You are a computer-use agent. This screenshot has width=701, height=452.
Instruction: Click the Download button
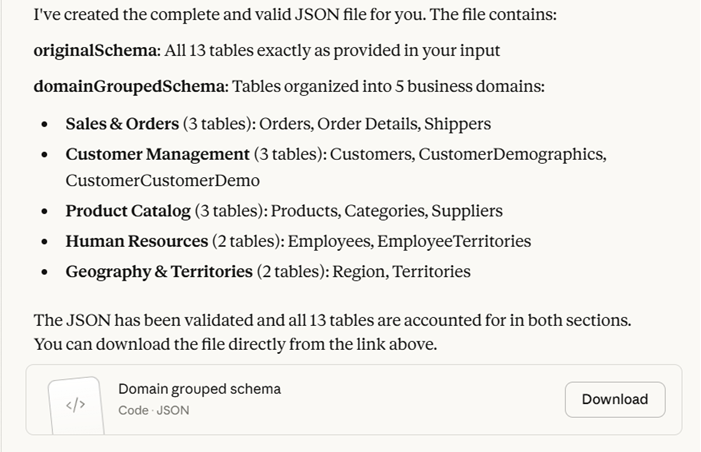(614, 399)
